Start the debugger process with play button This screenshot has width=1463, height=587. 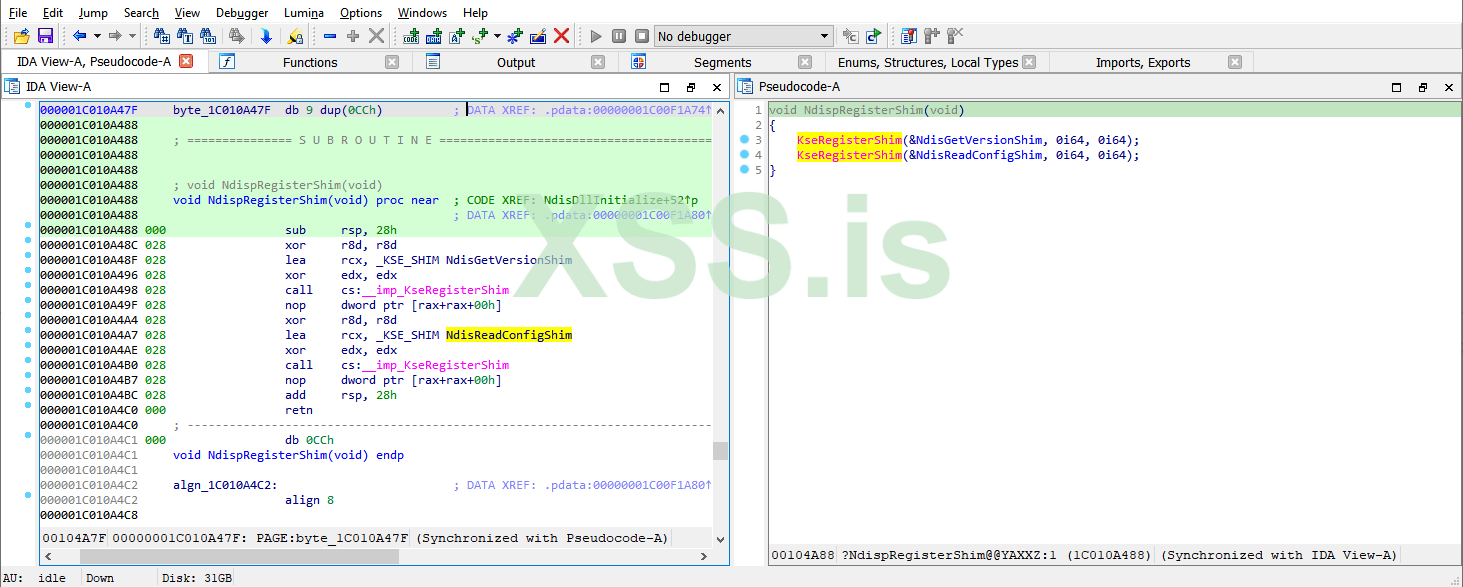point(596,36)
